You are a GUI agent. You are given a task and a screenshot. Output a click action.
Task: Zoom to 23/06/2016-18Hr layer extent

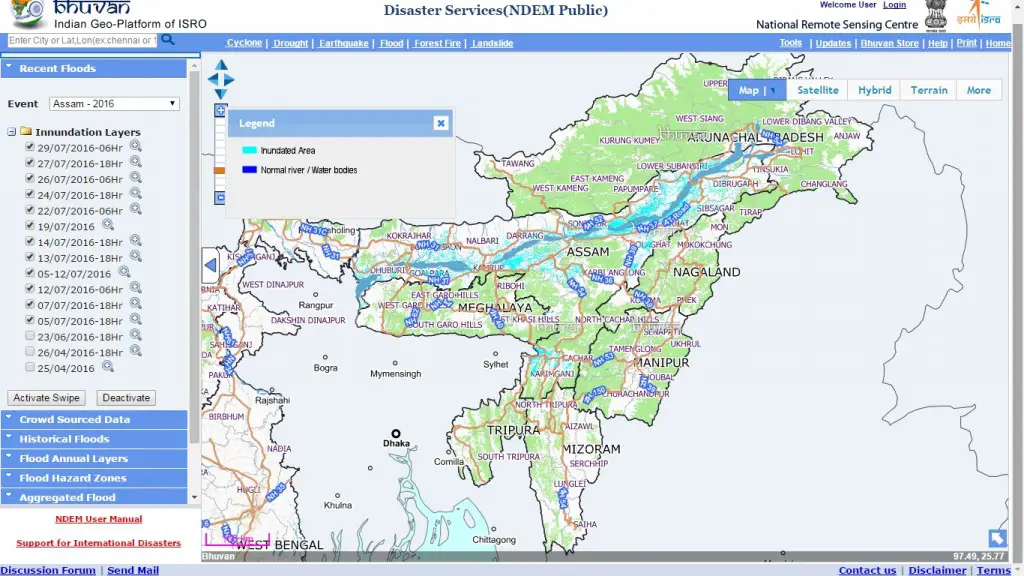pos(135,335)
